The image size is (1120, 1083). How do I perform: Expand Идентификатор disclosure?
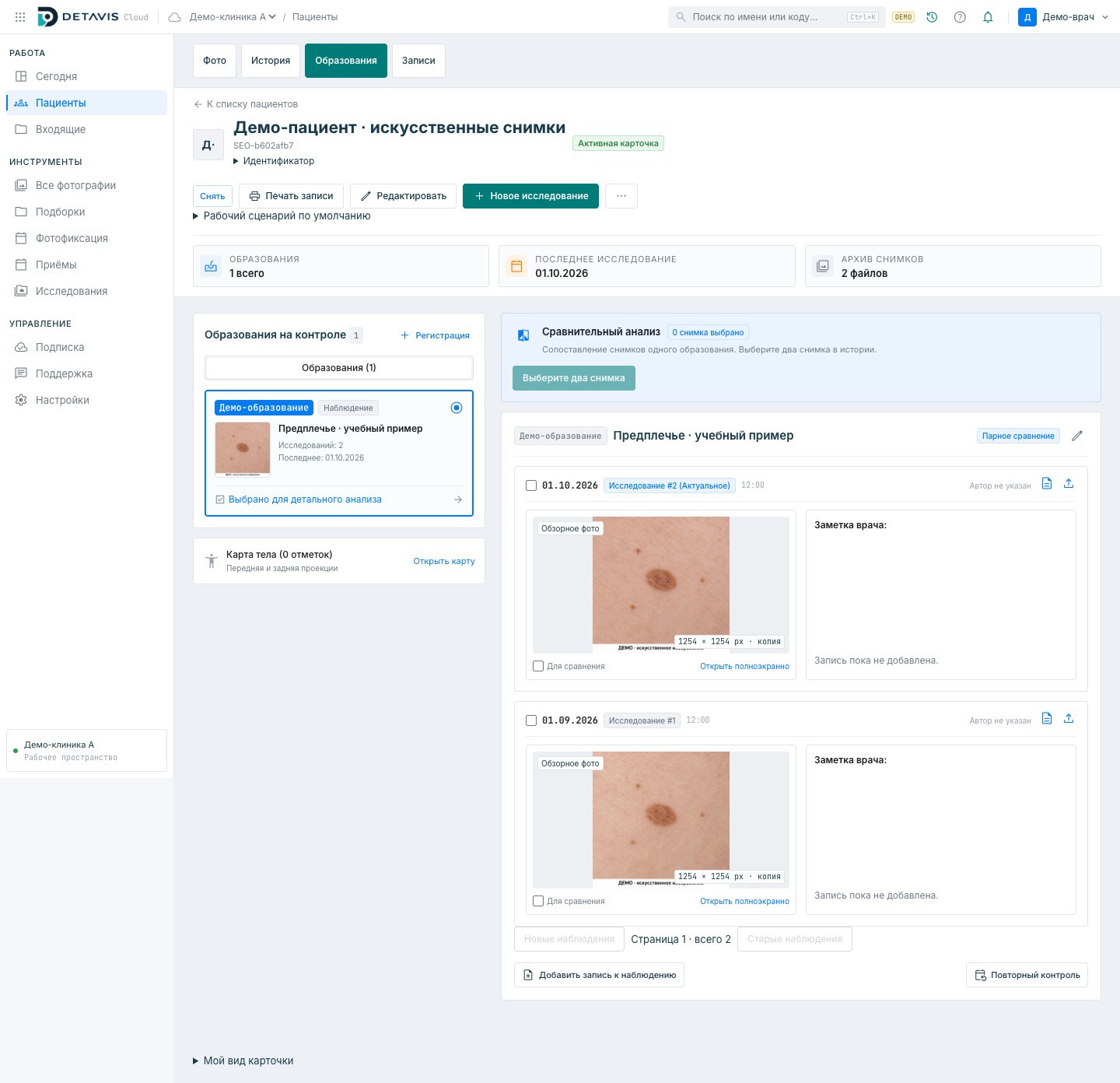coord(274,161)
